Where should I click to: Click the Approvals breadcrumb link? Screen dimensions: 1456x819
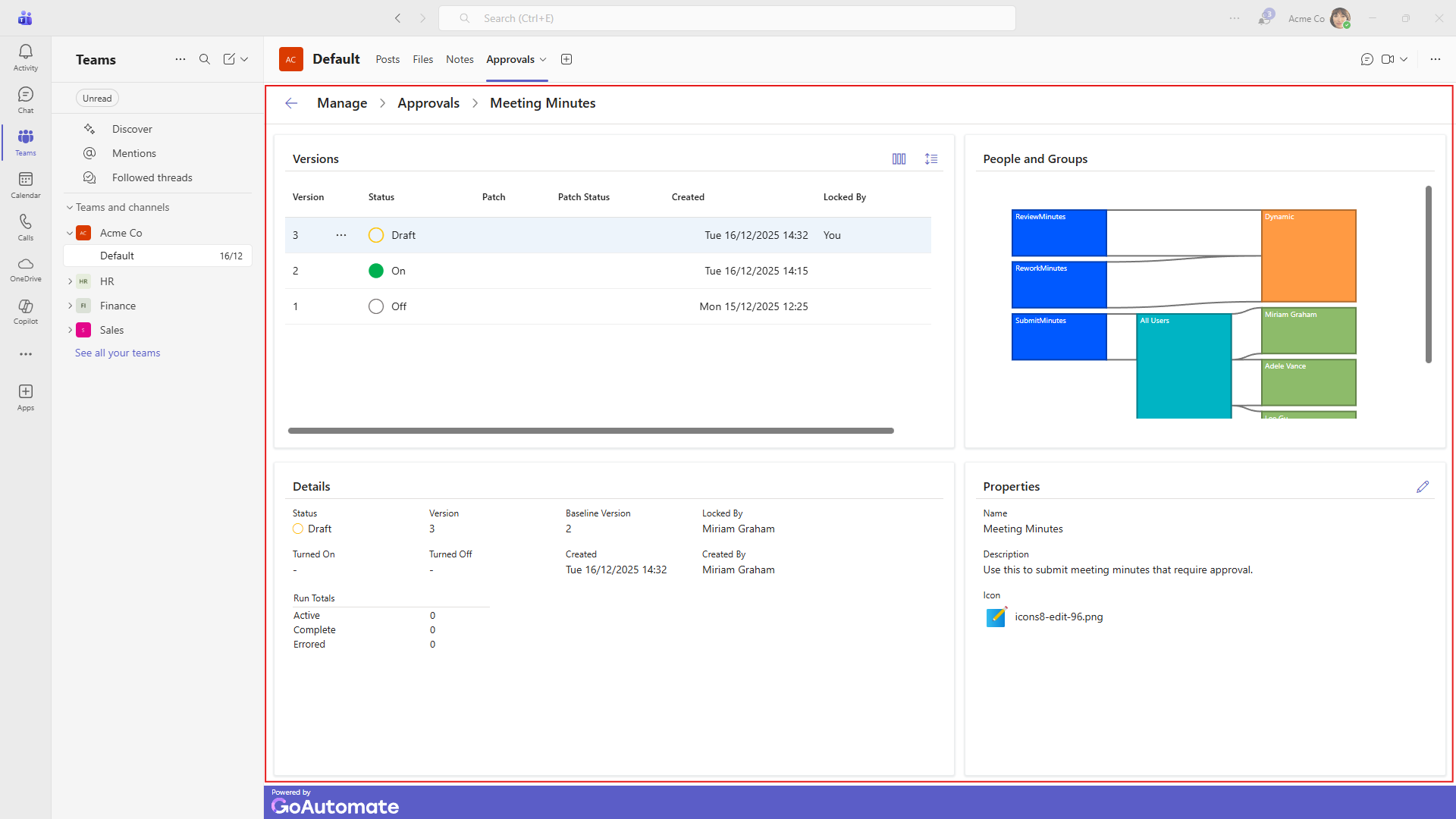coord(428,103)
